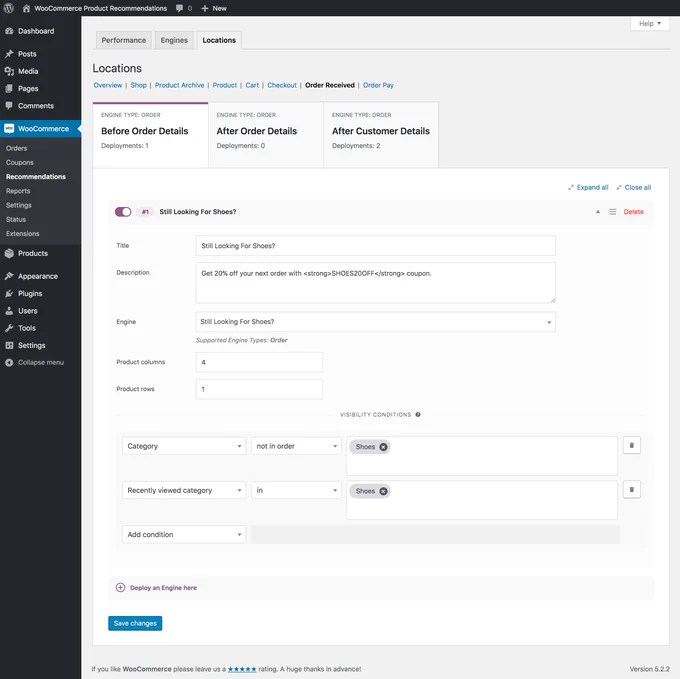Delete the Recently viewed category condition trash icon
Screen dimensions: 680x679
pyautogui.click(x=631, y=490)
